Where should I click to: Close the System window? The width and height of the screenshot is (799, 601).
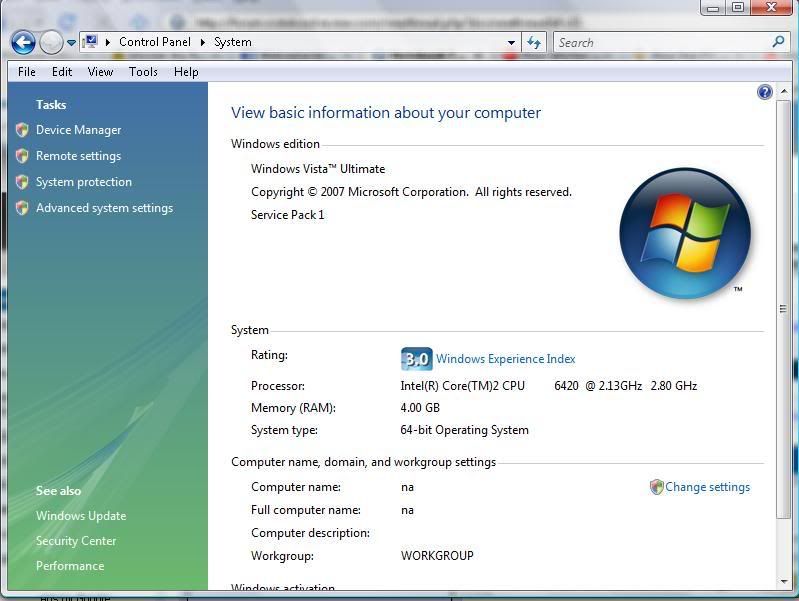771,7
